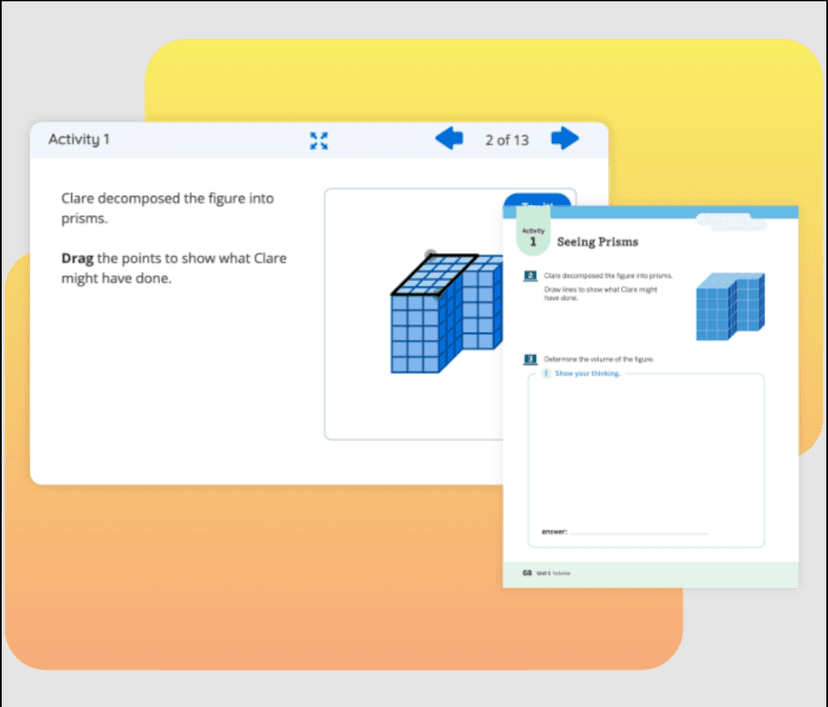Select the Seeing Prisms title
828x707 pixels.
point(597,241)
